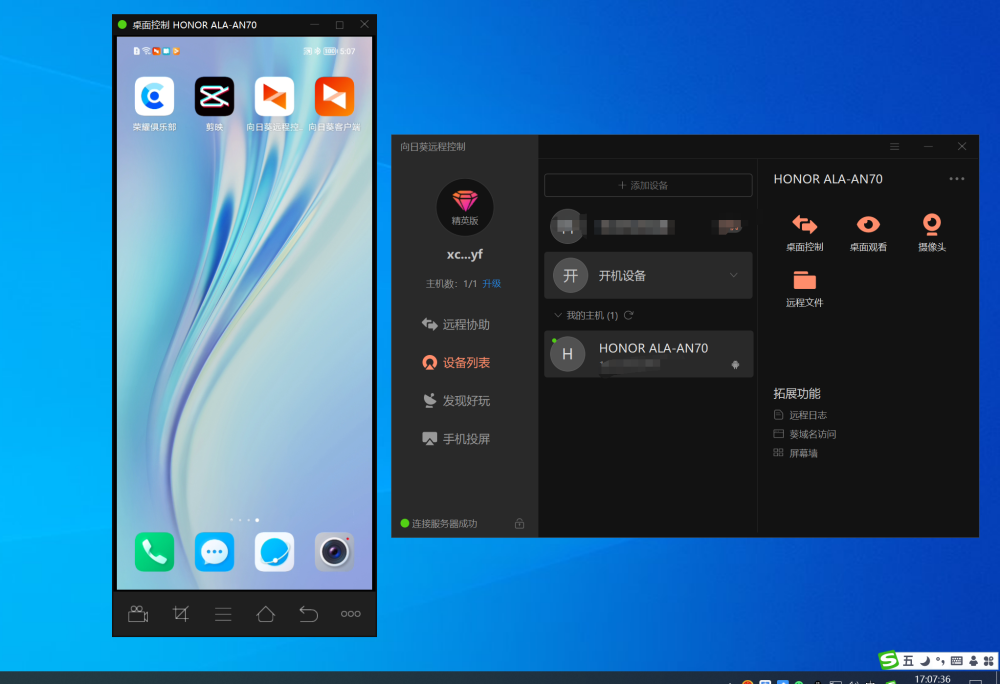Start 桌面控制 for HONOR ALA-AN70
Screen dimensions: 1000x684
[x=804, y=233]
